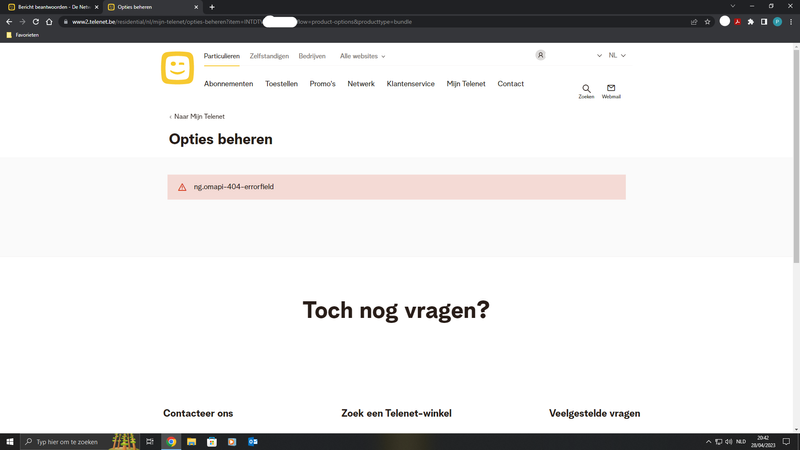The width and height of the screenshot is (800, 450).
Task: Open the NL language selector
Action: point(617,56)
